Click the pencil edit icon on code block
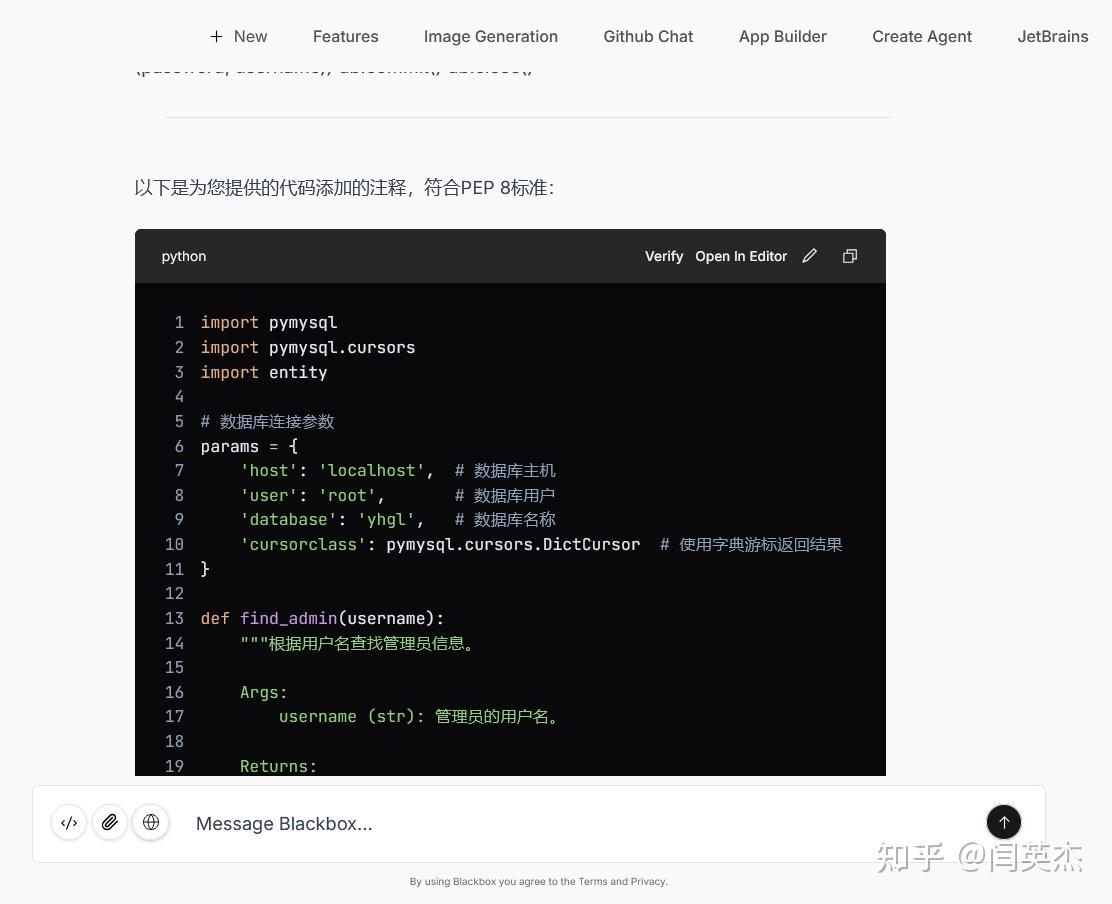 point(809,256)
